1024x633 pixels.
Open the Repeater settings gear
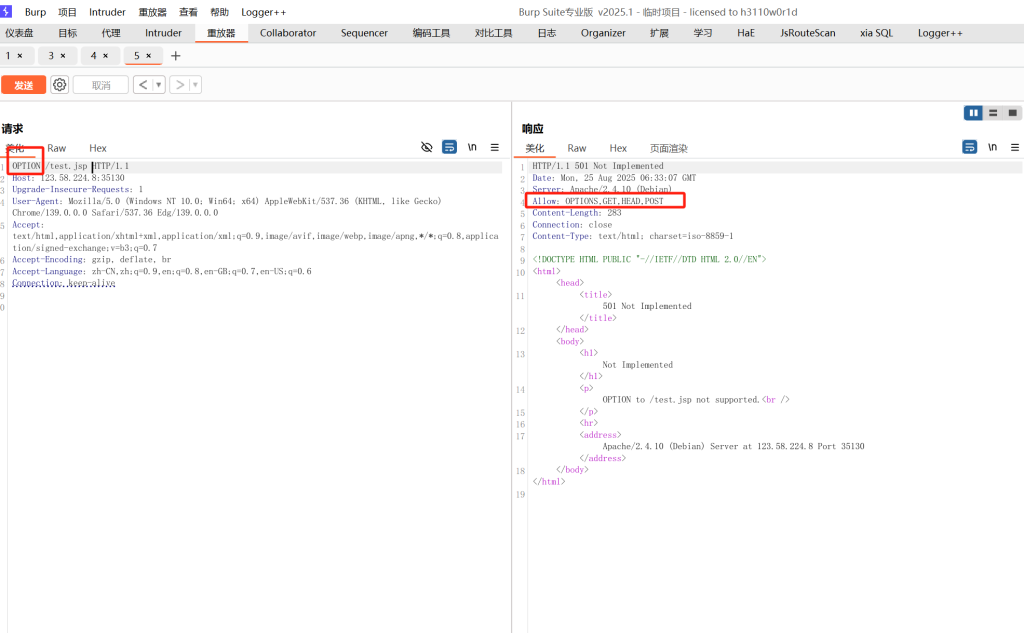59,84
